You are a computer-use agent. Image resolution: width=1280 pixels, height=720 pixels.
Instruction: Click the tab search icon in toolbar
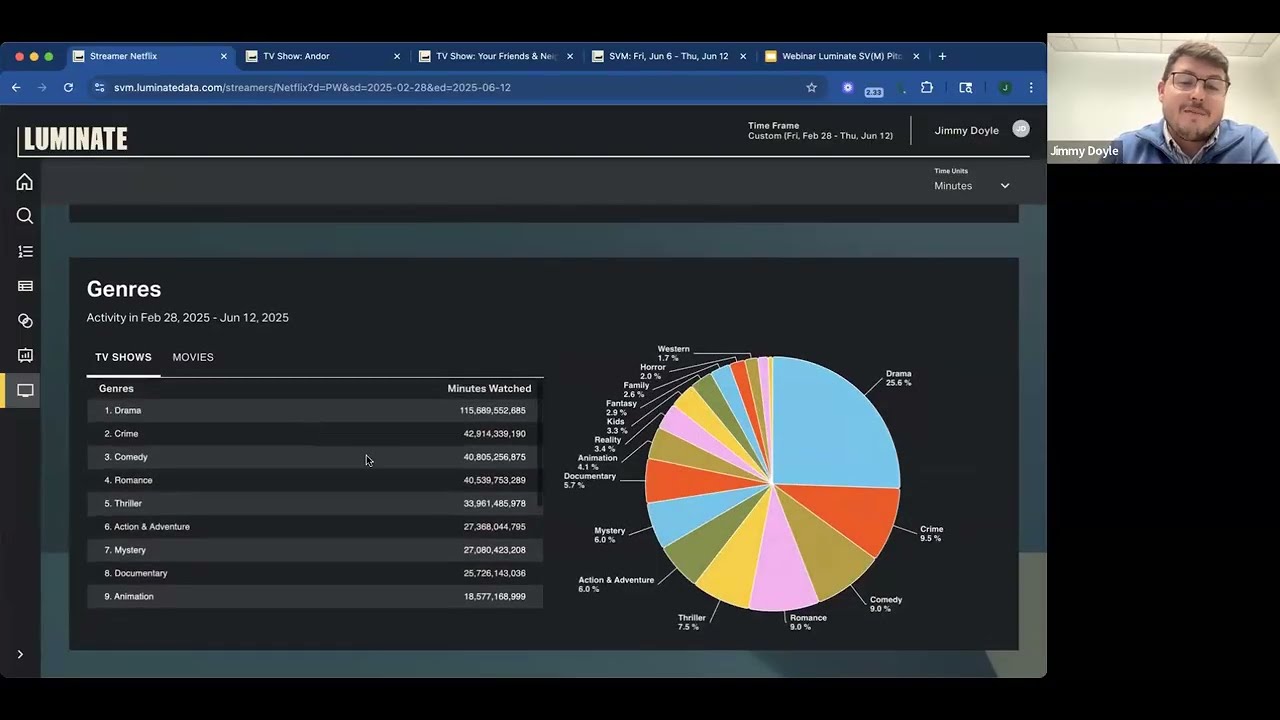coord(965,87)
